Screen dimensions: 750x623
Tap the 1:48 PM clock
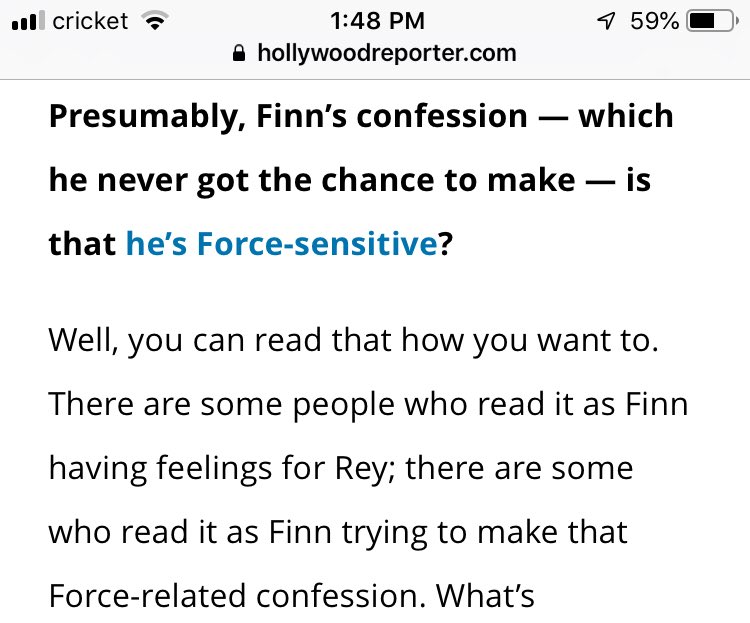377,21
